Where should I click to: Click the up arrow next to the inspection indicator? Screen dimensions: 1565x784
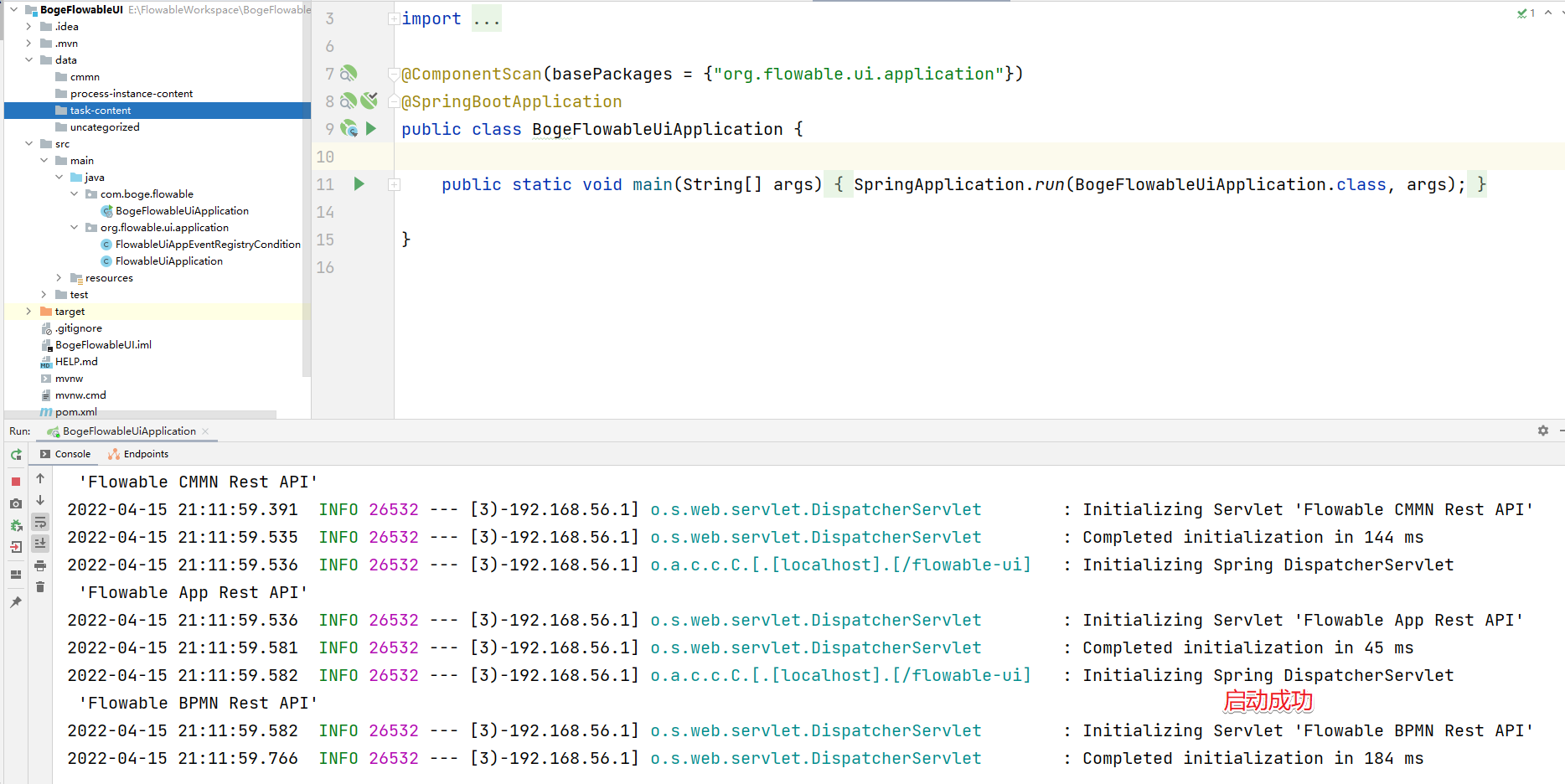click(1548, 13)
